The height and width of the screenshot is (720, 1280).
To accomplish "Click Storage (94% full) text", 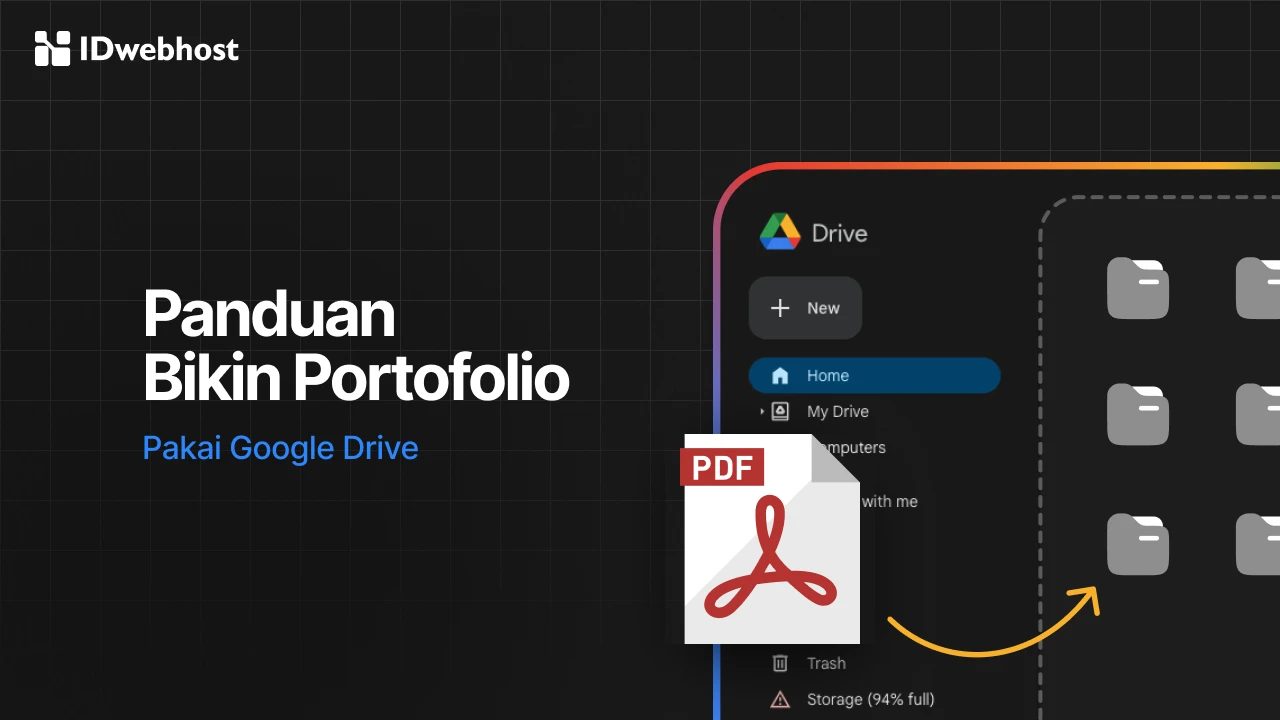I will click(871, 699).
